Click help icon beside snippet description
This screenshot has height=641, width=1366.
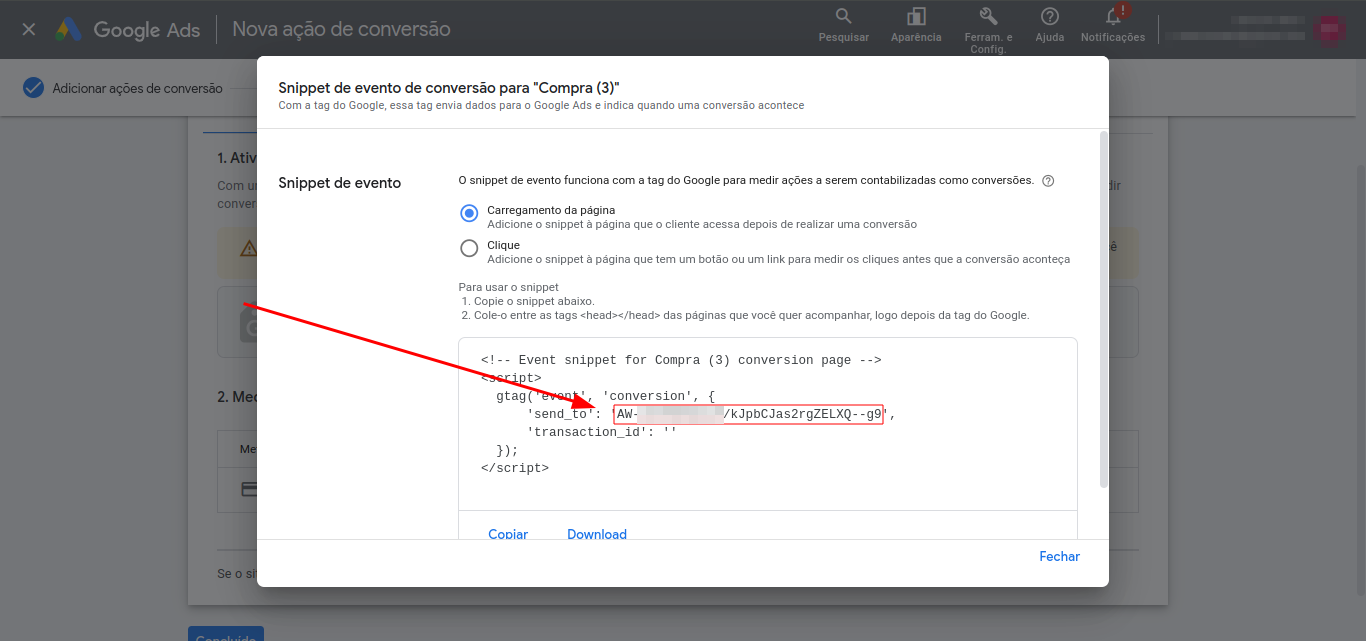1048,181
